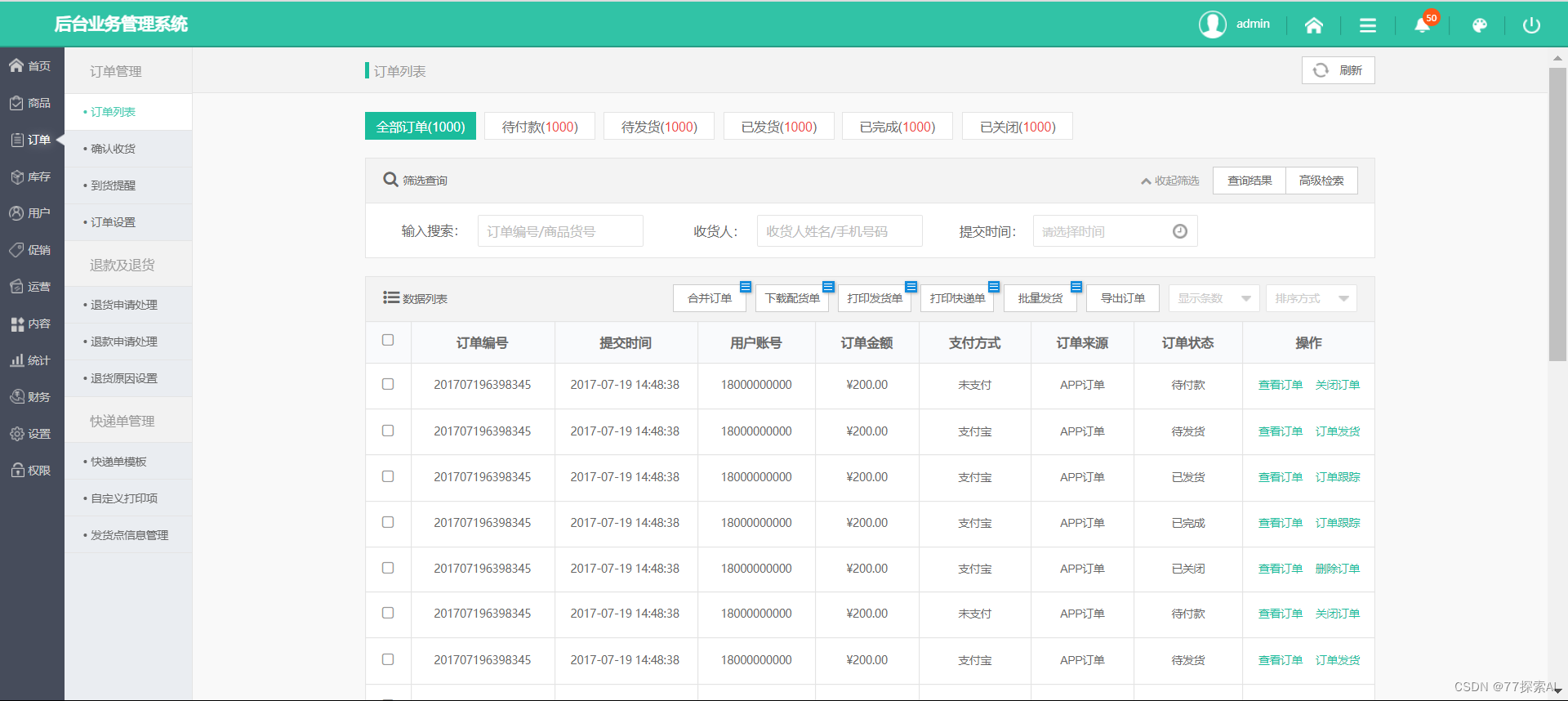Check the row with first 订单发货 action
Image resolution: width=1568 pixels, height=701 pixels.
tap(388, 431)
